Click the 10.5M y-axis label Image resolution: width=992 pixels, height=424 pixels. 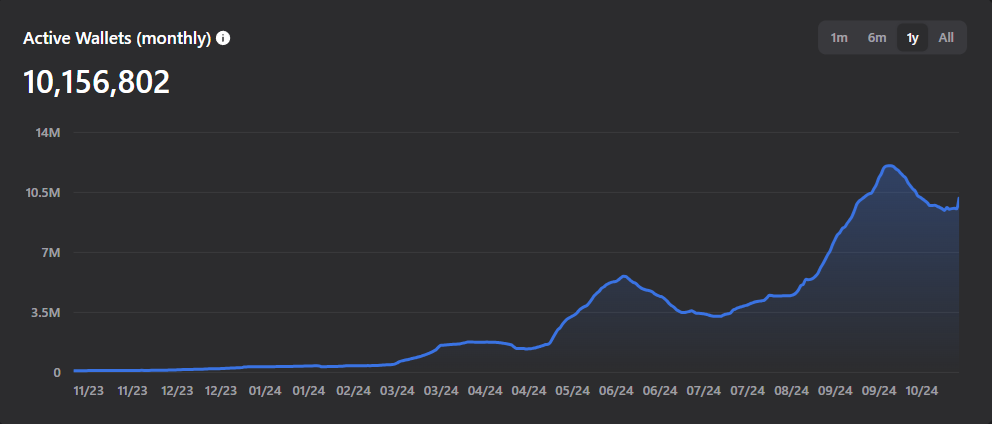pyautogui.click(x=43, y=192)
